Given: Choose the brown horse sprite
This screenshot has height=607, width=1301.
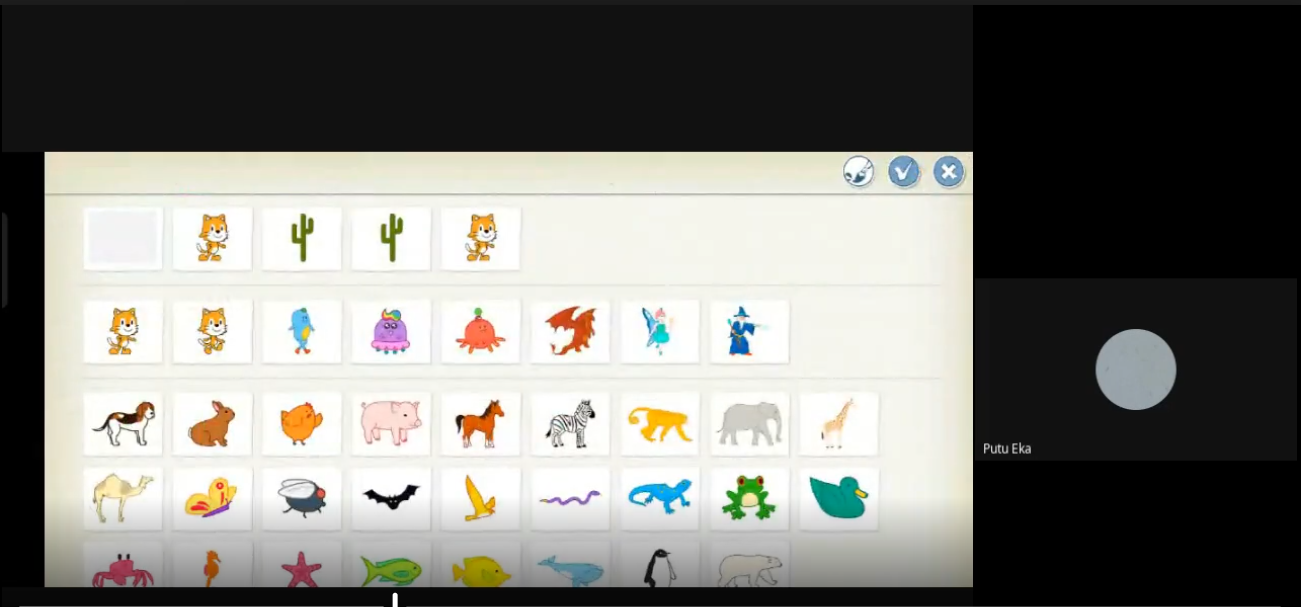Looking at the screenshot, I should pyautogui.click(x=480, y=423).
